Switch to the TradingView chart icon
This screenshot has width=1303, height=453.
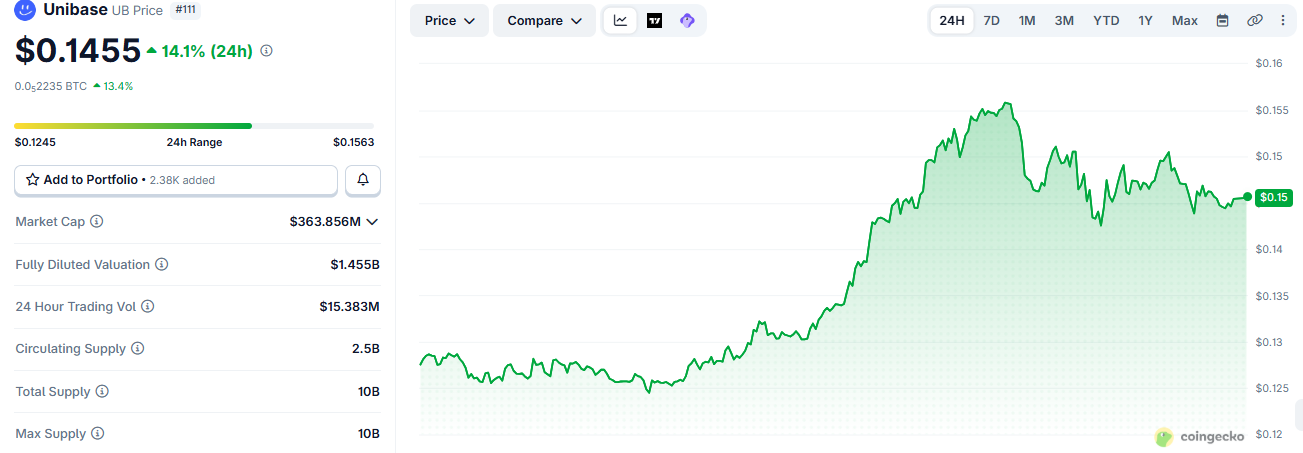coord(654,20)
